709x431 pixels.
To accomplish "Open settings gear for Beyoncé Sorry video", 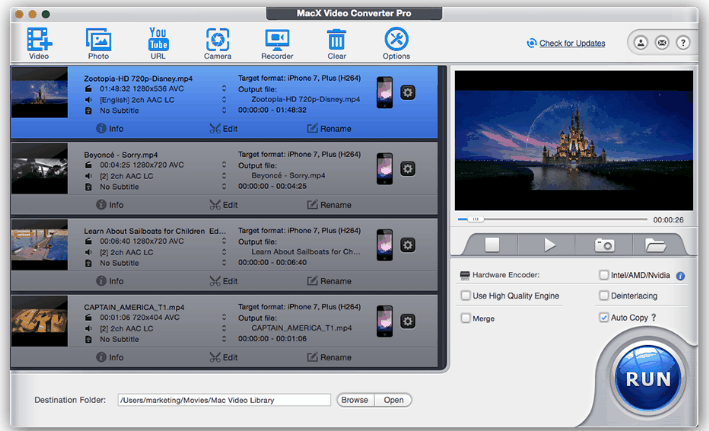I will [407, 169].
